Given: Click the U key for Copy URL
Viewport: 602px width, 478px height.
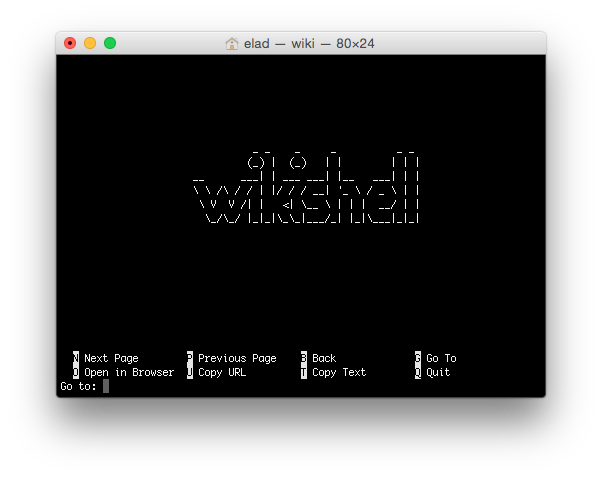Looking at the screenshot, I should [190, 372].
